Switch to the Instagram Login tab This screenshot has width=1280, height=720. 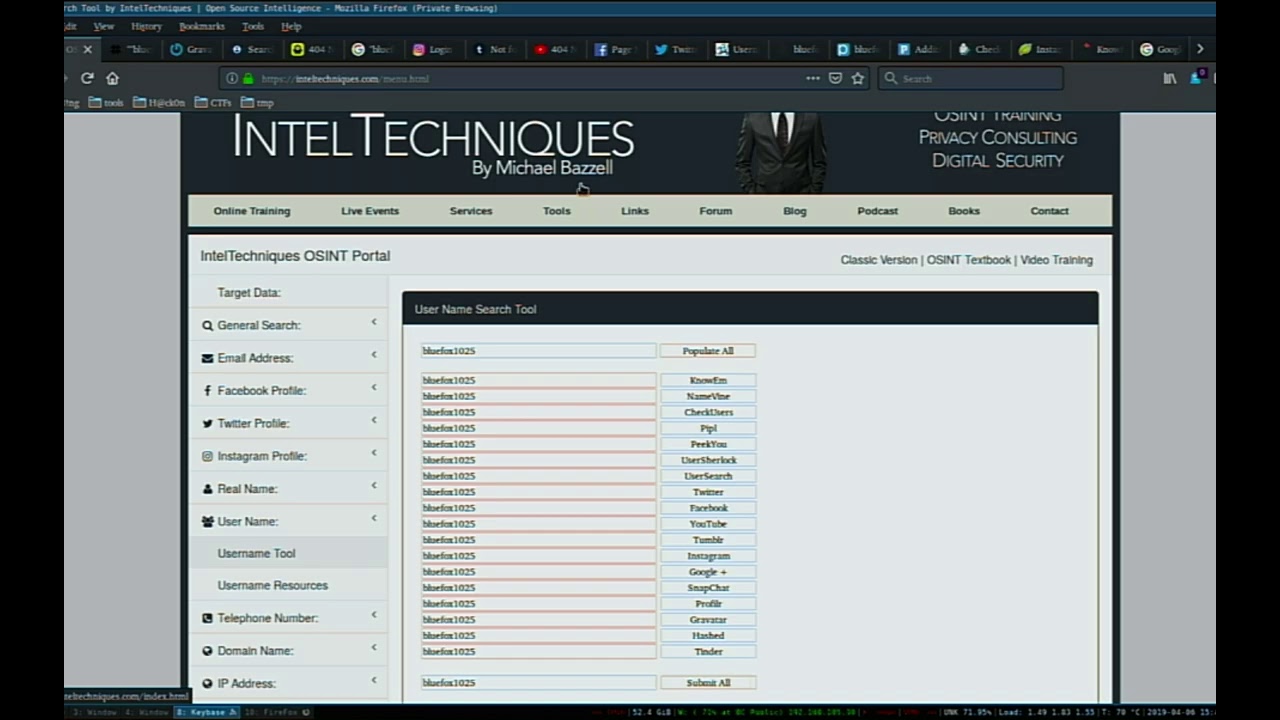click(x=433, y=49)
